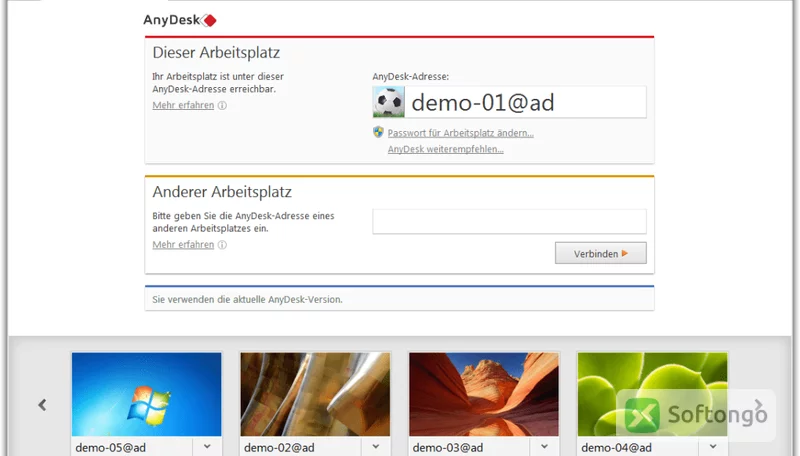Expand dropdown for demo-03@ad
Image resolution: width=800 pixels, height=456 pixels.
[x=544, y=446]
